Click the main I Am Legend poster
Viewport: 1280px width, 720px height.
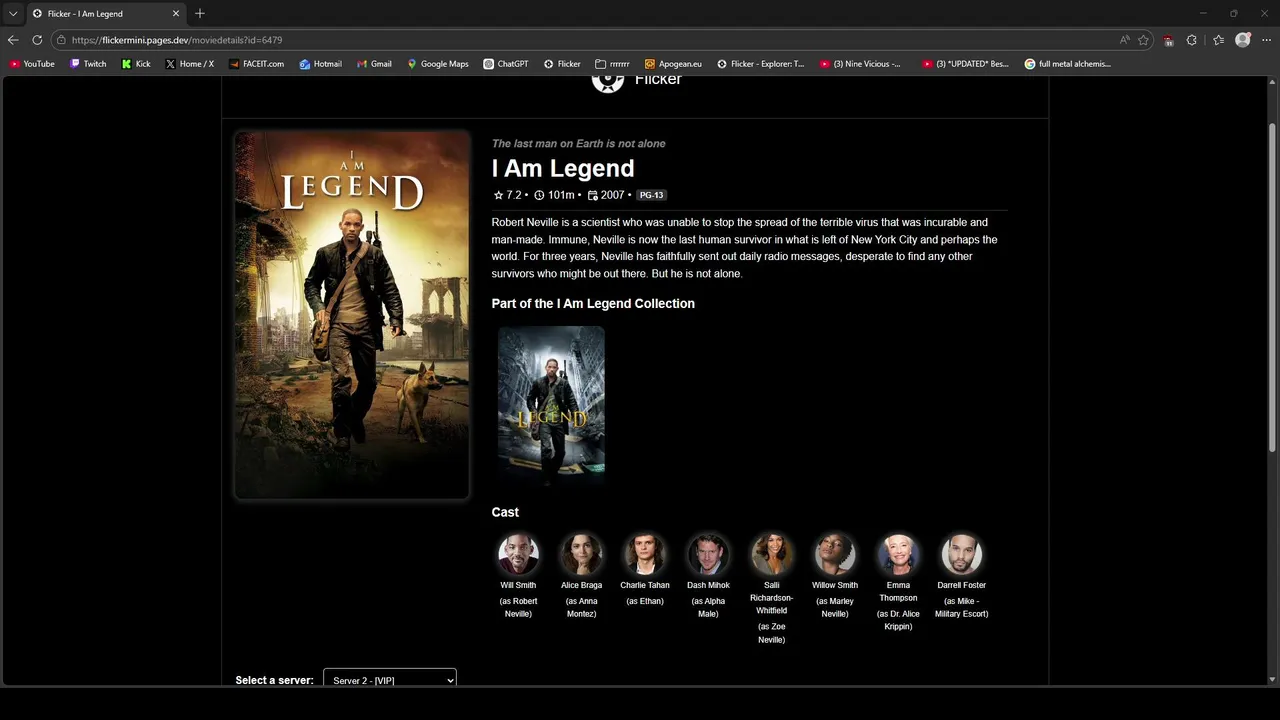pyautogui.click(x=352, y=315)
